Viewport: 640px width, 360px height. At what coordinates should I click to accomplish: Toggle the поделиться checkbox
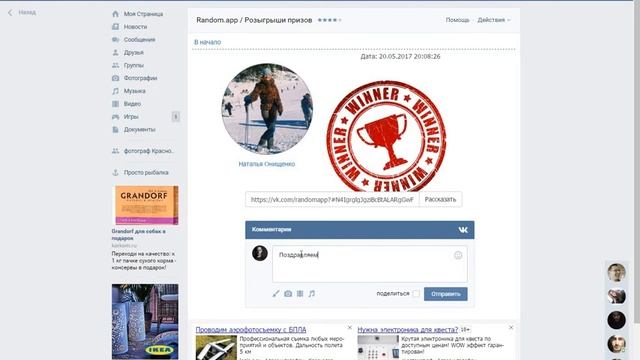[x=416, y=293]
